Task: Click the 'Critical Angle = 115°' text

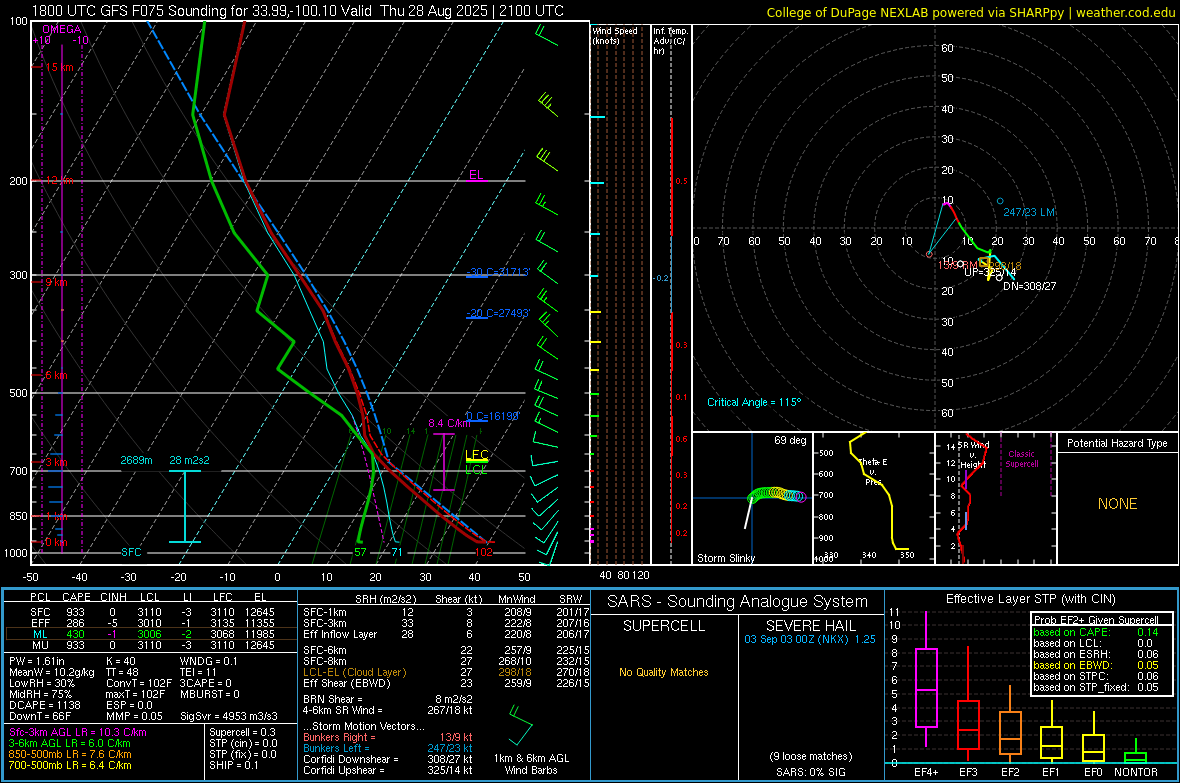Action: pos(754,402)
